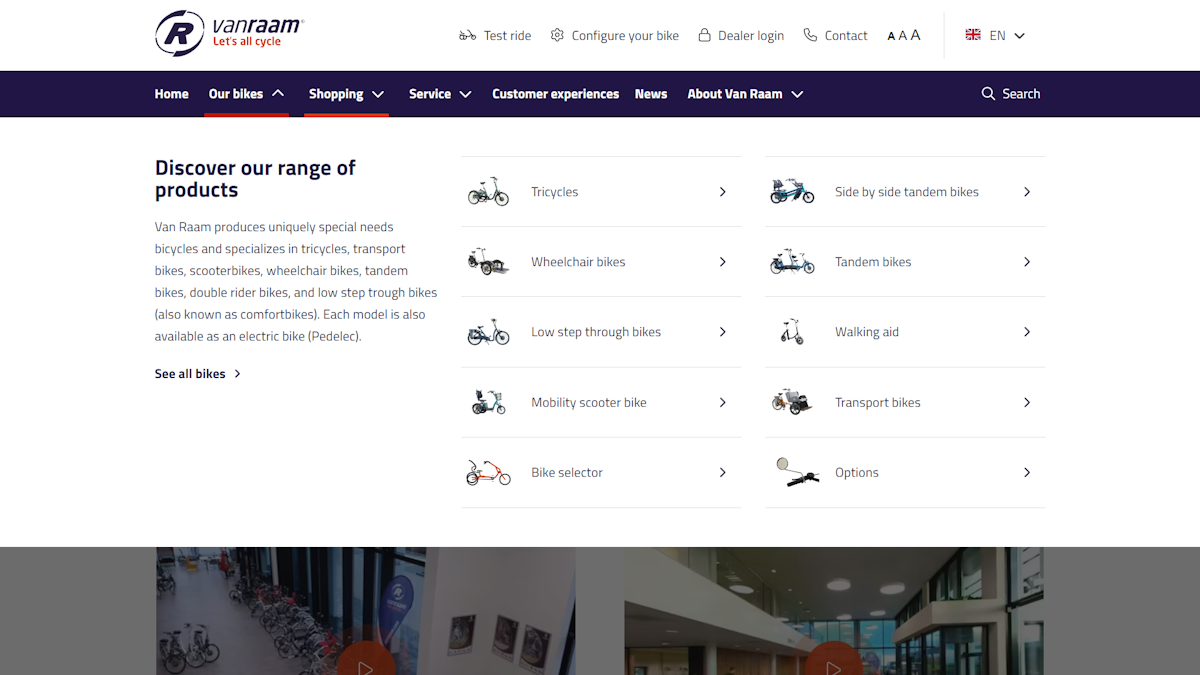Image resolution: width=1200 pixels, height=675 pixels.
Task: Open About Van Raam menu item
Action: 735,94
